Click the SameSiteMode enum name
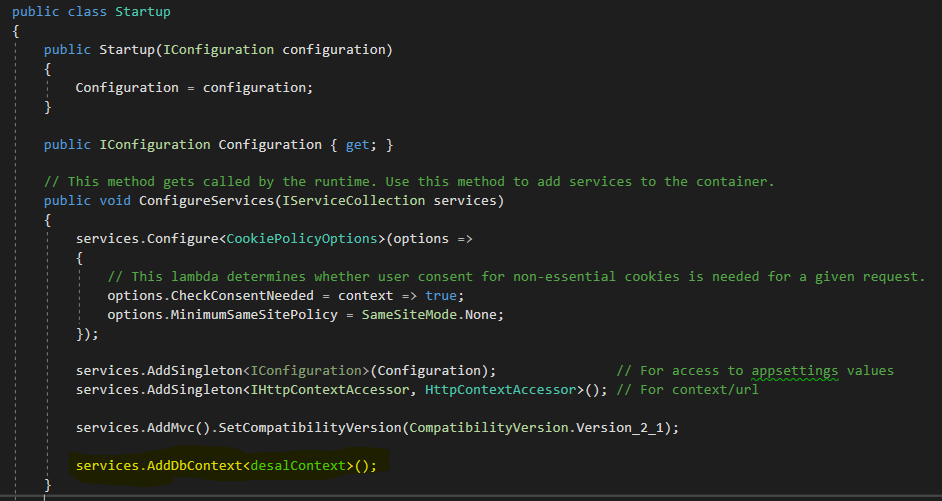 409,314
